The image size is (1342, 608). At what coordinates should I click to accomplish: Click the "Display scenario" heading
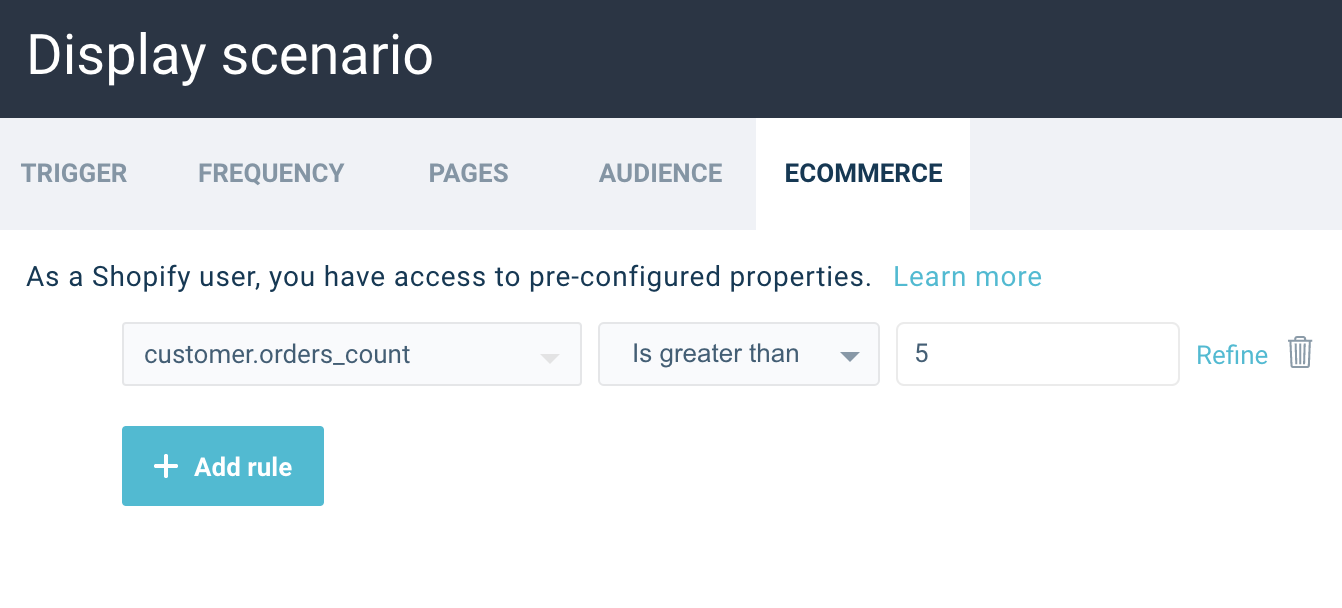[x=230, y=56]
